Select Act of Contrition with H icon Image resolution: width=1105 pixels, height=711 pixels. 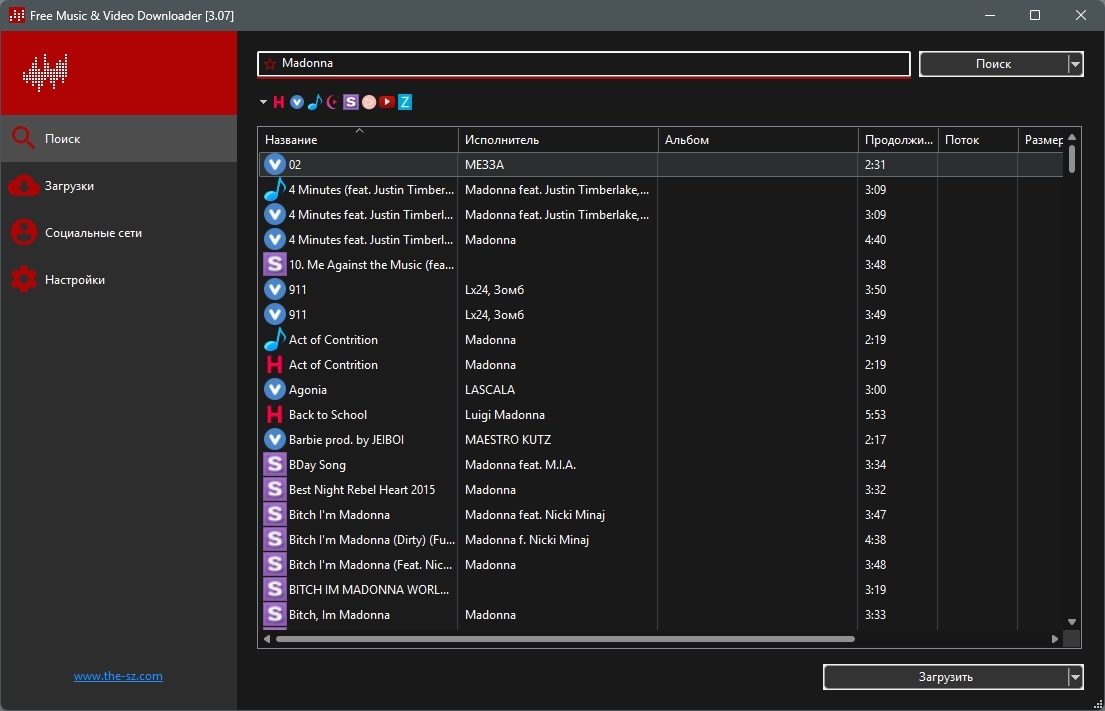point(333,365)
